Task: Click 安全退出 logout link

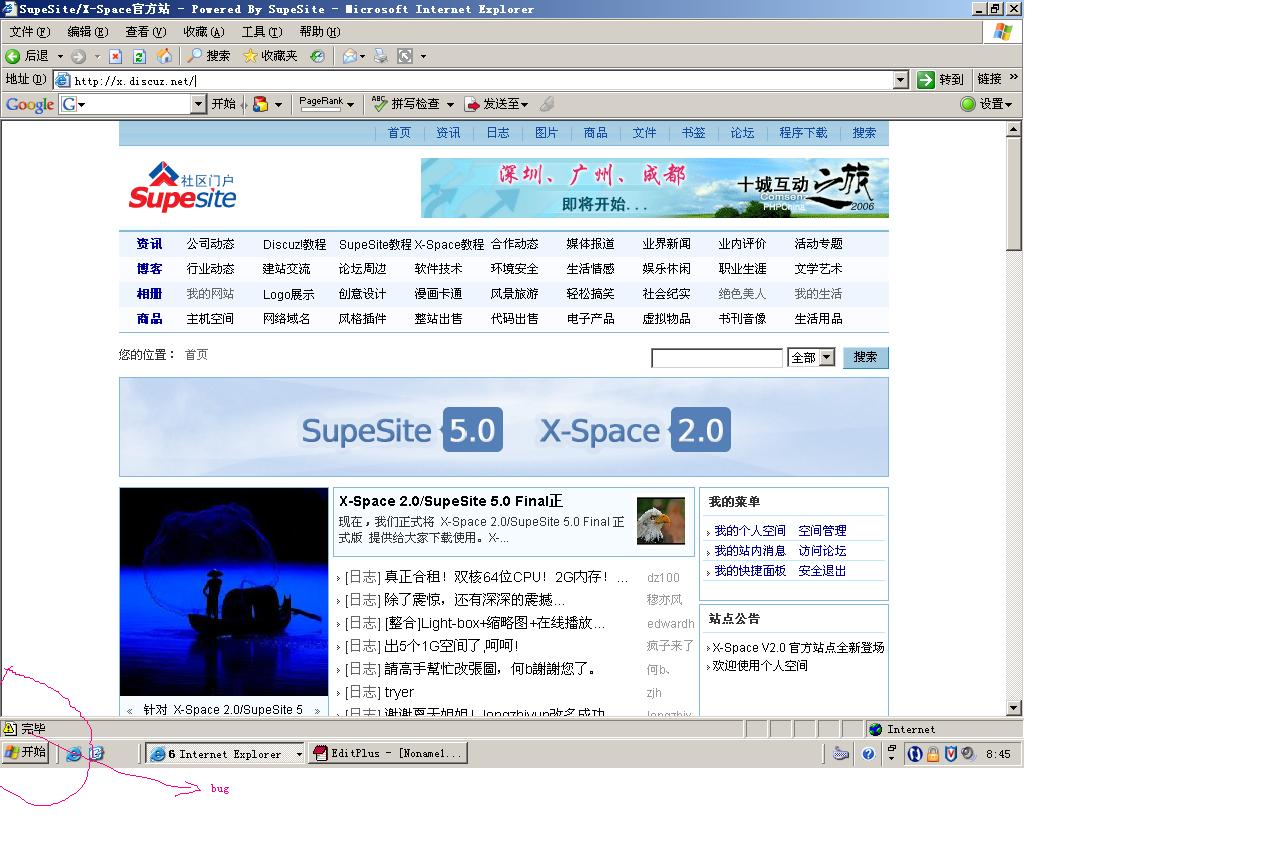Action: [822, 571]
